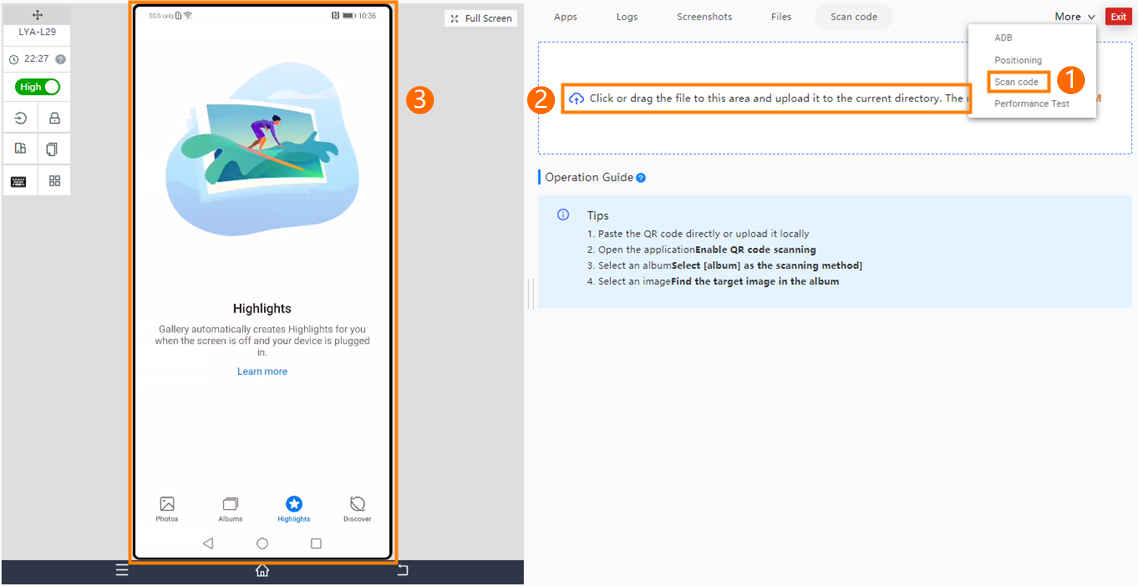Click the Highlights heading on phone screen
This screenshot has width=1138, height=586.
pyautogui.click(x=262, y=309)
